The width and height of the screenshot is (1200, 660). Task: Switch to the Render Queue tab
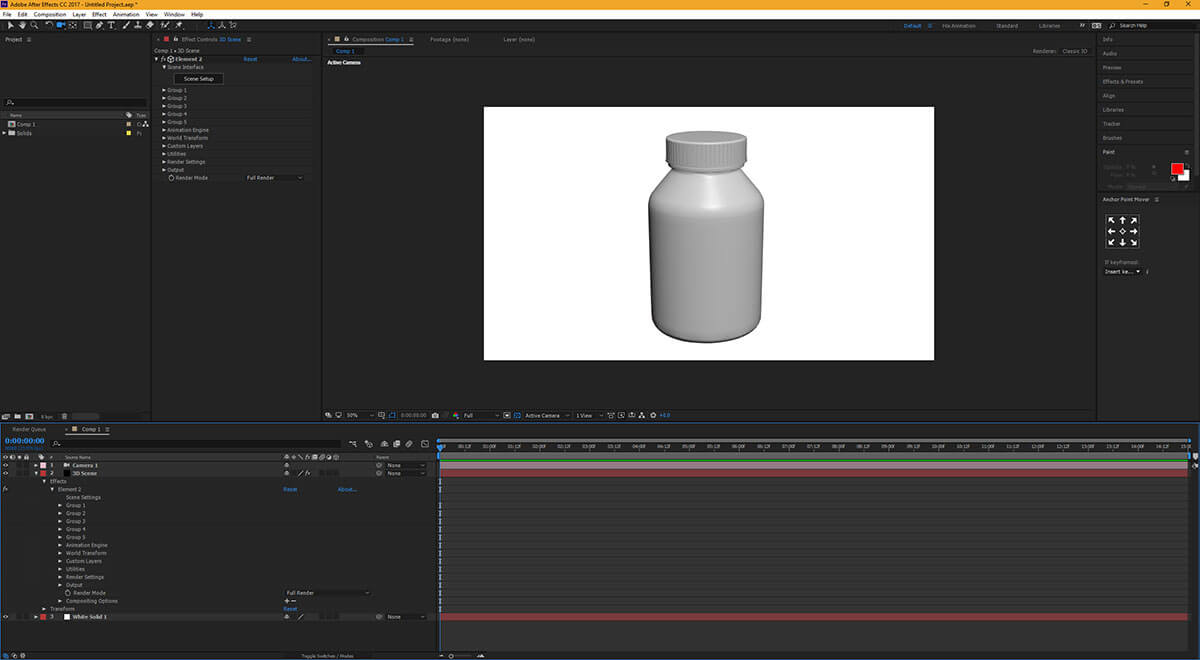tap(29, 429)
